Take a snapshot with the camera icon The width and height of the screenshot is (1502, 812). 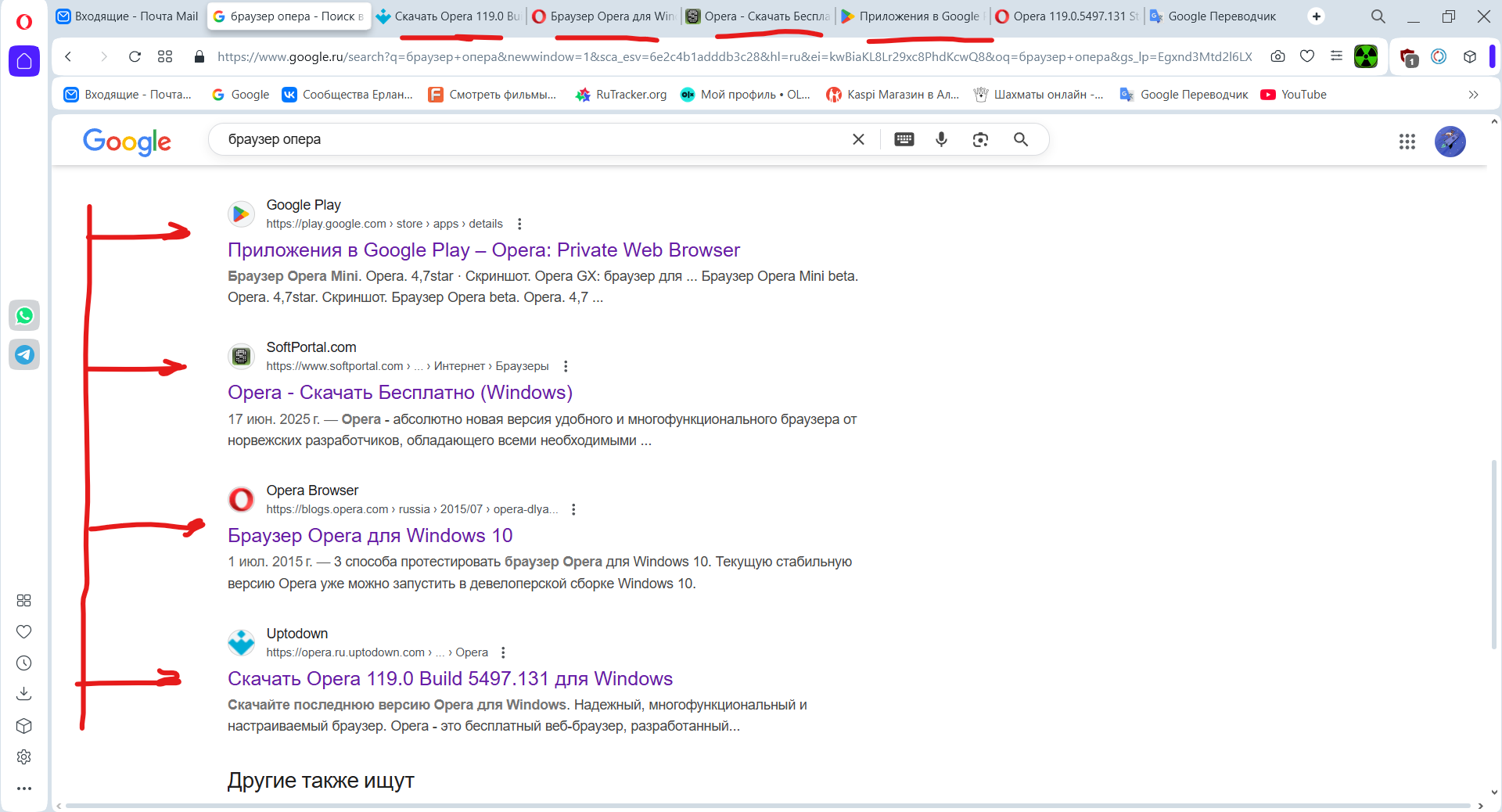[x=1277, y=56]
